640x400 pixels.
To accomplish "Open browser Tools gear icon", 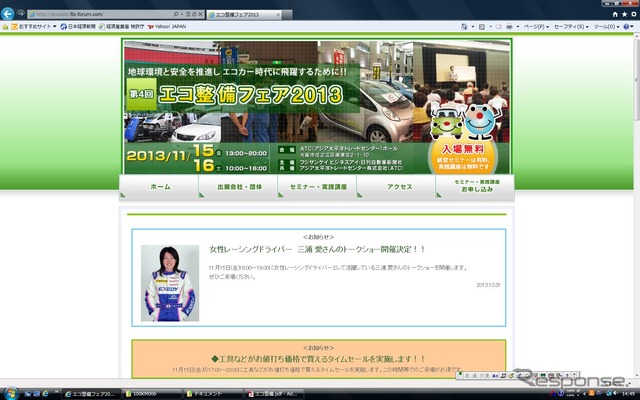I will click(x=634, y=14).
